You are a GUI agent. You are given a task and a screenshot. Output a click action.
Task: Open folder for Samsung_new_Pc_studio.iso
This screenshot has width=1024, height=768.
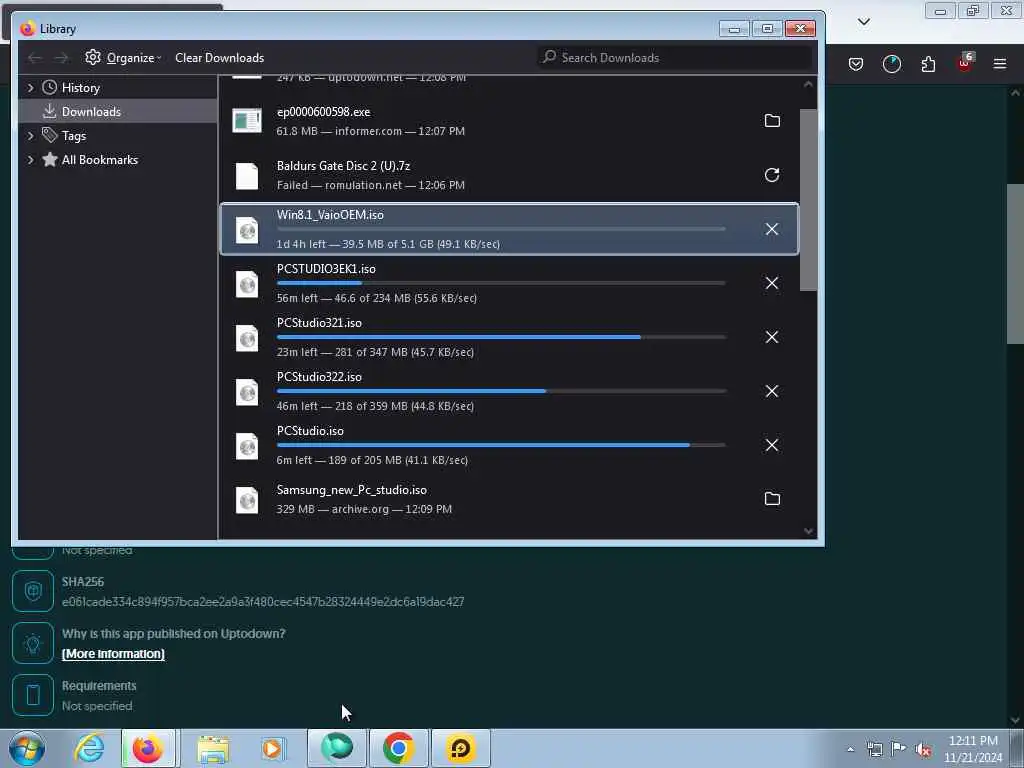[x=772, y=499]
